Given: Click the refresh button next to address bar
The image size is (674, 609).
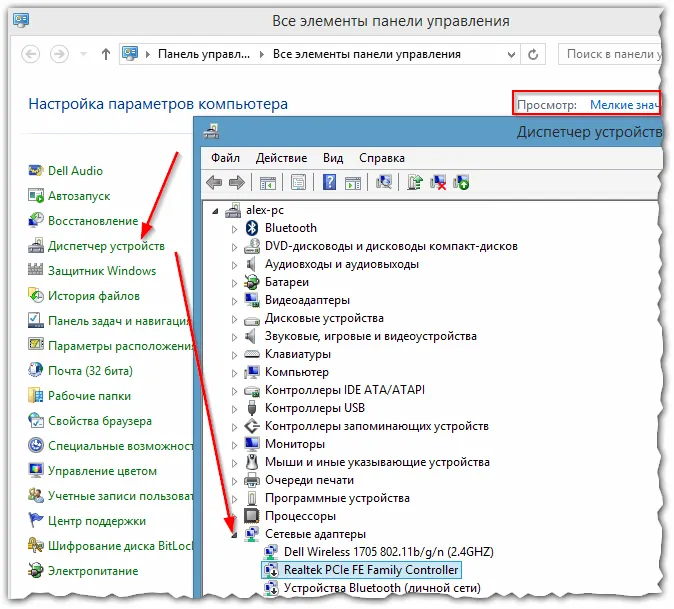Looking at the screenshot, I should coord(533,55).
